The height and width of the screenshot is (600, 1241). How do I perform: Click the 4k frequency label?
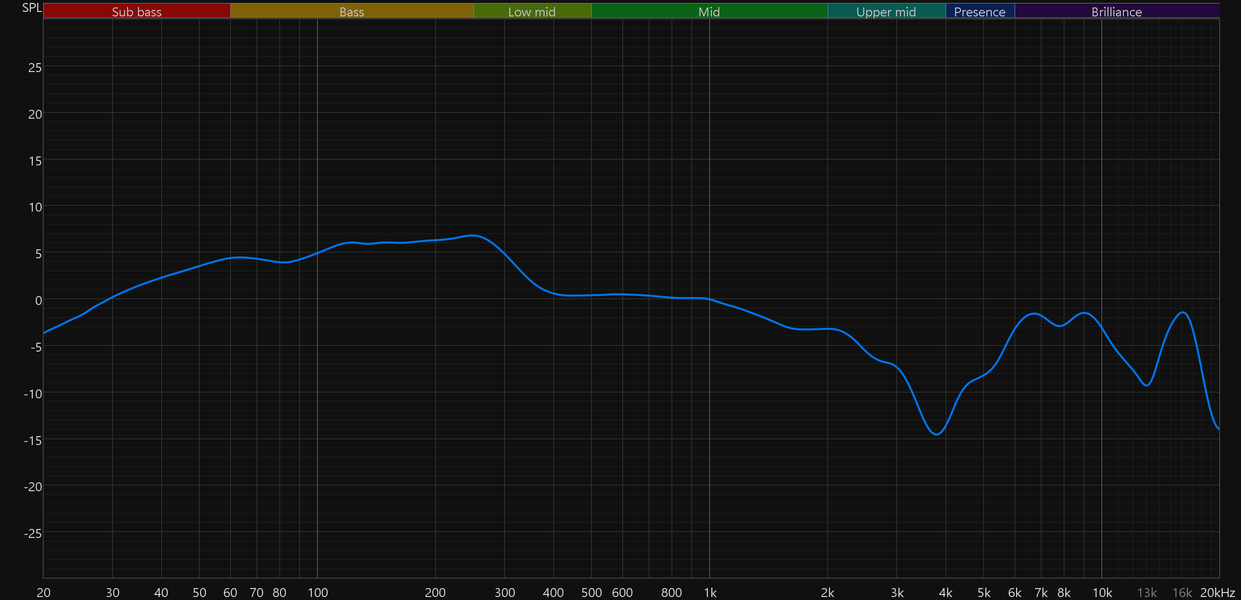click(x=946, y=592)
